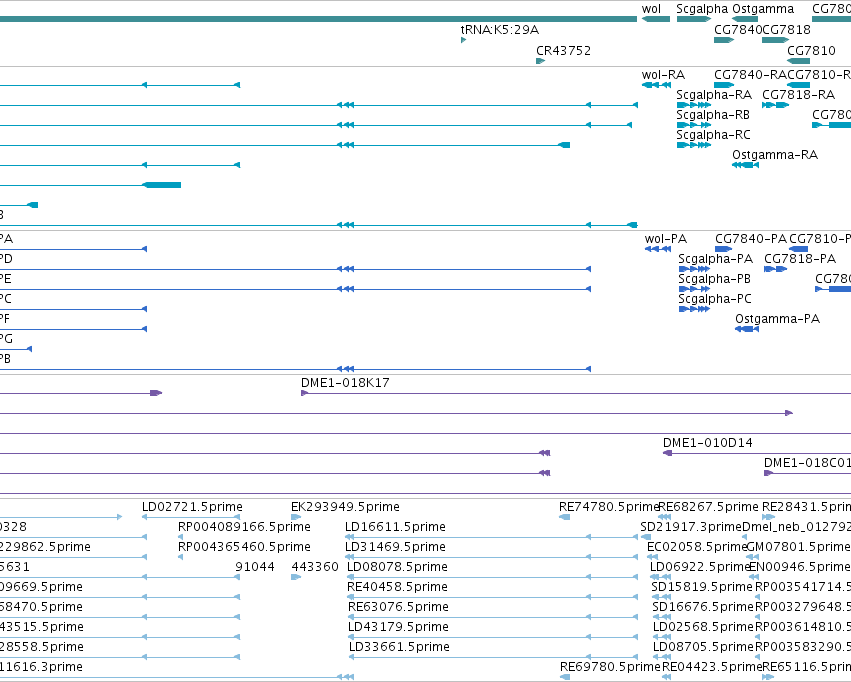851x682 pixels.
Task: Select the CG7840-RA transcript label
Action: click(x=751, y=75)
